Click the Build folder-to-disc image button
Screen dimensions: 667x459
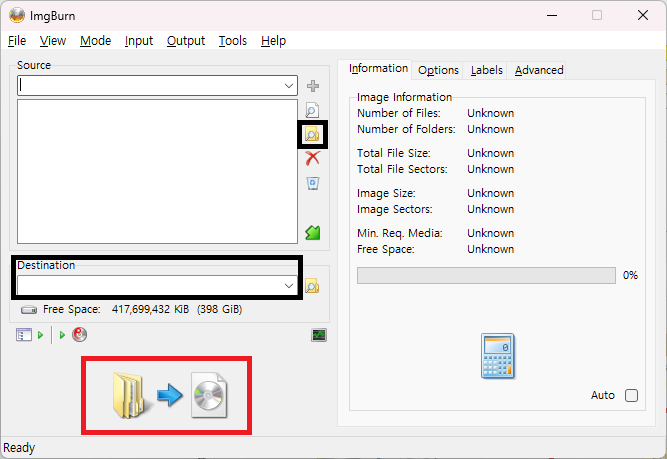point(170,395)
